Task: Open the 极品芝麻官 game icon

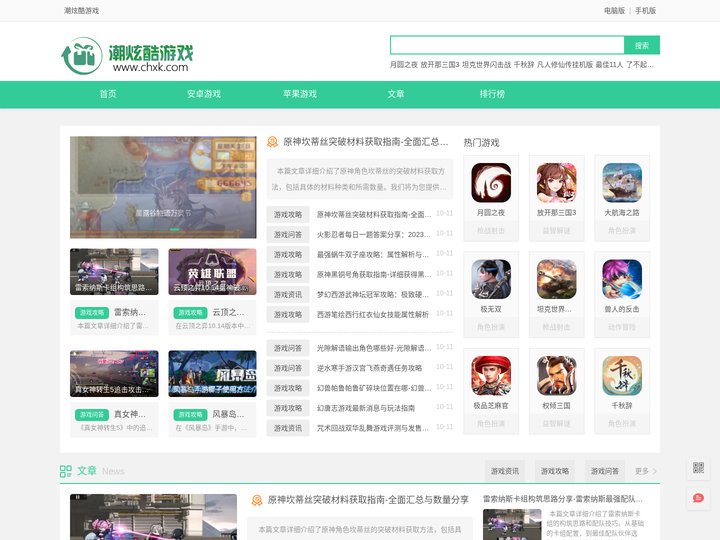Action: click(x=491, y=375)
